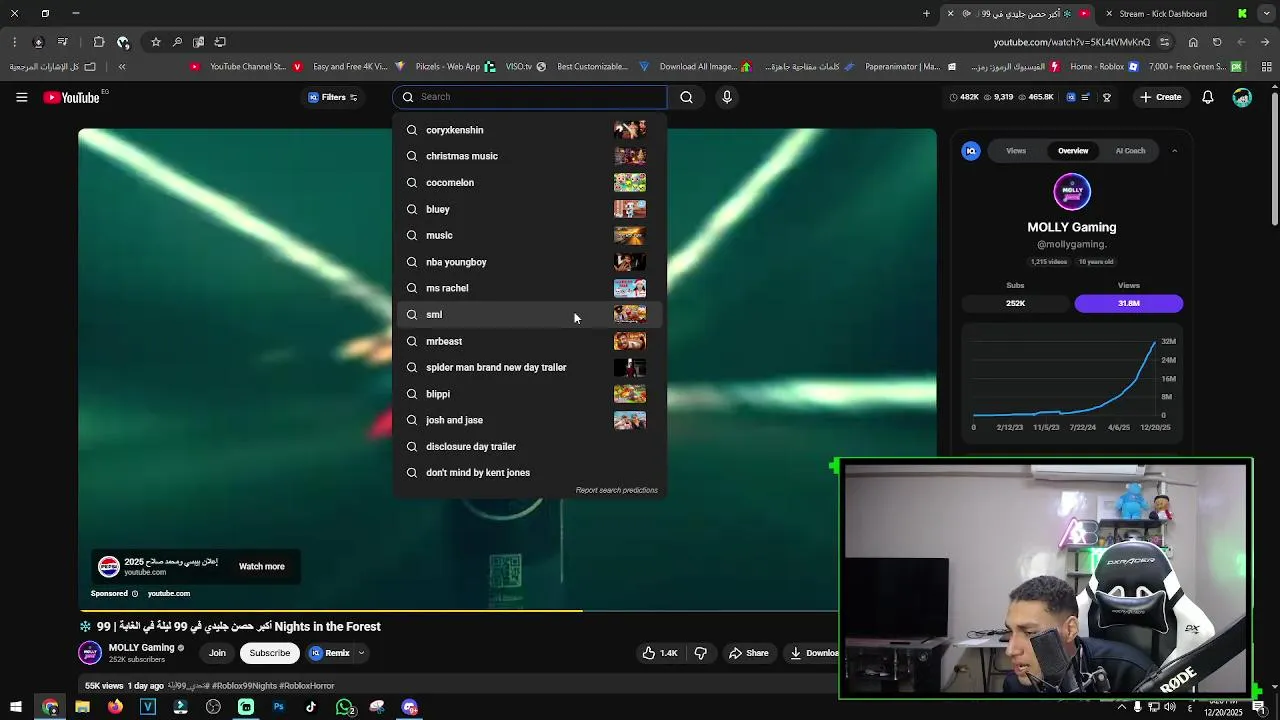Screen dimensions: 1280x720
Task: Pick 'disclosure day trailer' suggestion
Action: tap(530, 446)
